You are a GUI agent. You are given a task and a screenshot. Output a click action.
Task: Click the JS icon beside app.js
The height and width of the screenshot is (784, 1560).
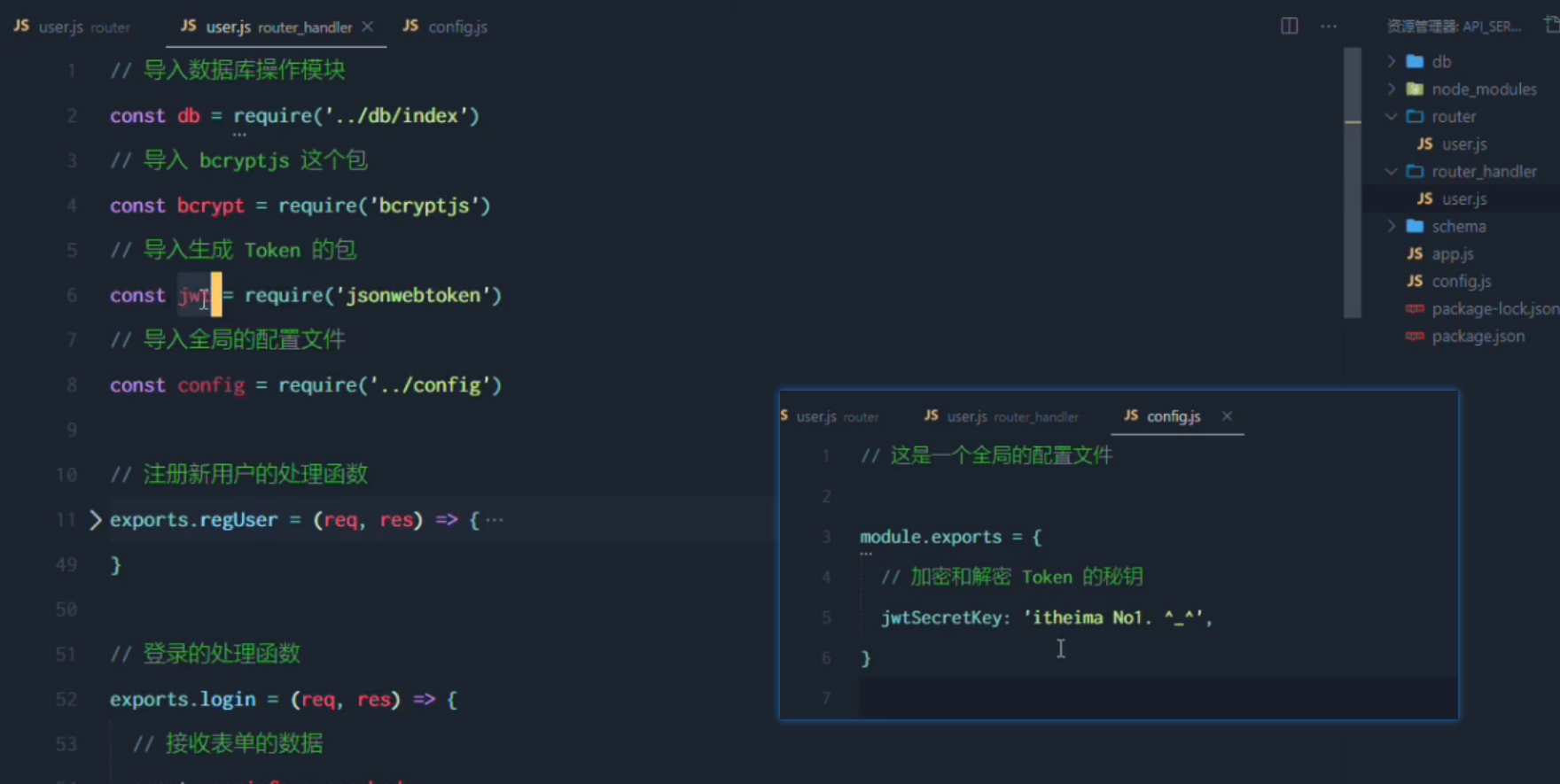pyautogui.click(x=1415, y=253)
